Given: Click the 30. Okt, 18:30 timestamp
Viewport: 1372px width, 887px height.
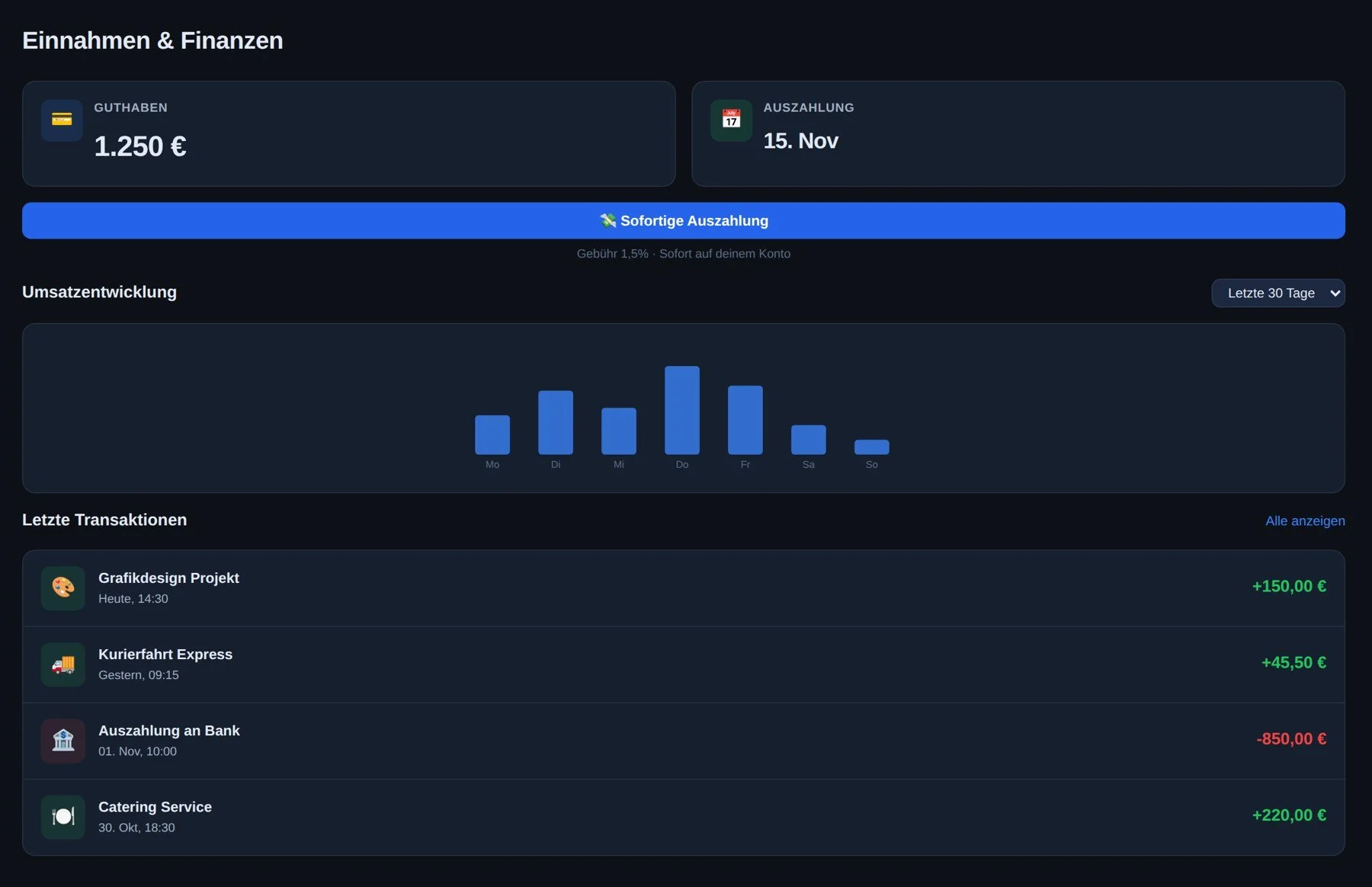Looking at the screenshot, I should click(x=136, y=828).
